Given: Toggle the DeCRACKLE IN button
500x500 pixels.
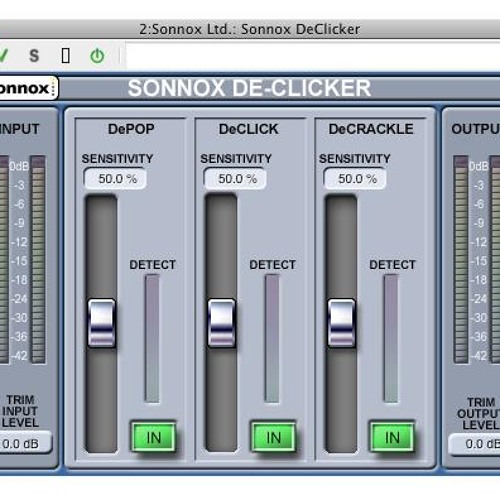Looking at the screenshot, I should click(392, 437).
